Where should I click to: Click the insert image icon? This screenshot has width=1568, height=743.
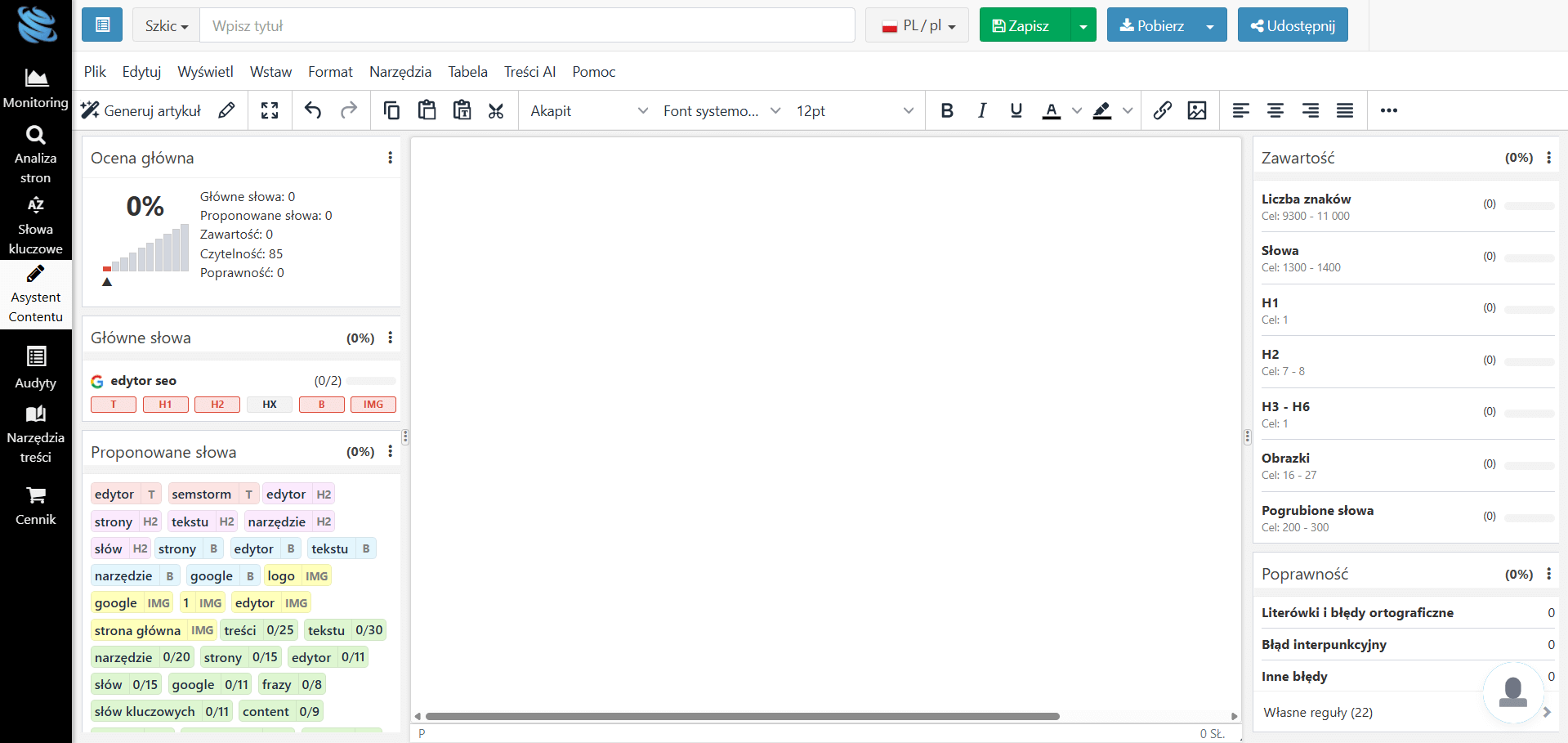click(x=1197, y=110)
